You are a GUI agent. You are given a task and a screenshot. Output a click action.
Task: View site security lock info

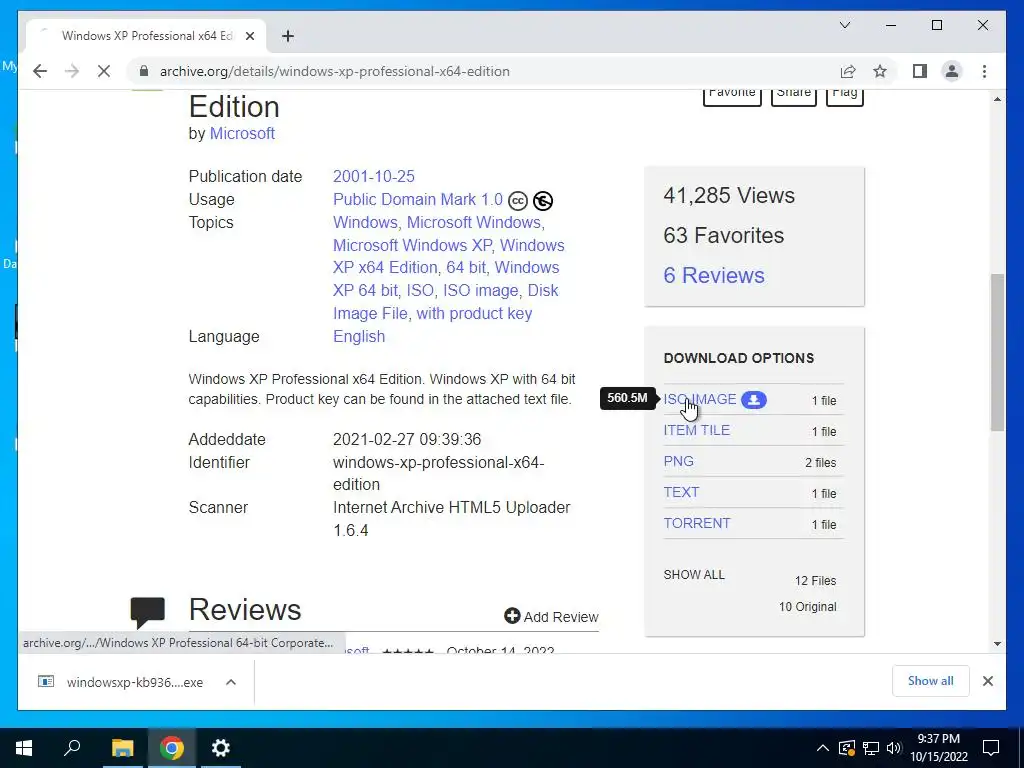(144, 71)
